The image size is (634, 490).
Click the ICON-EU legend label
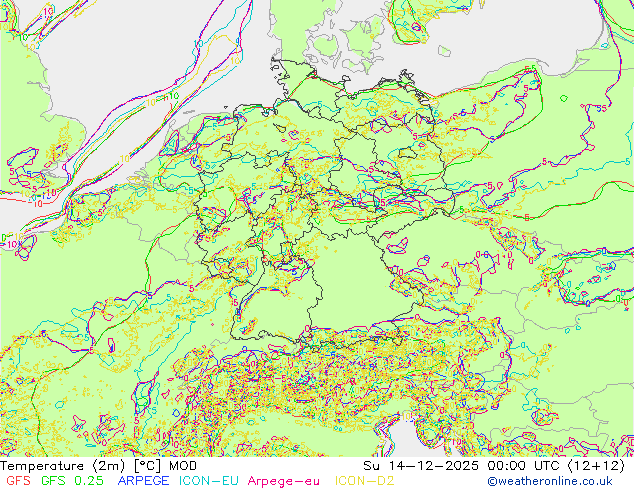(209, 481)
